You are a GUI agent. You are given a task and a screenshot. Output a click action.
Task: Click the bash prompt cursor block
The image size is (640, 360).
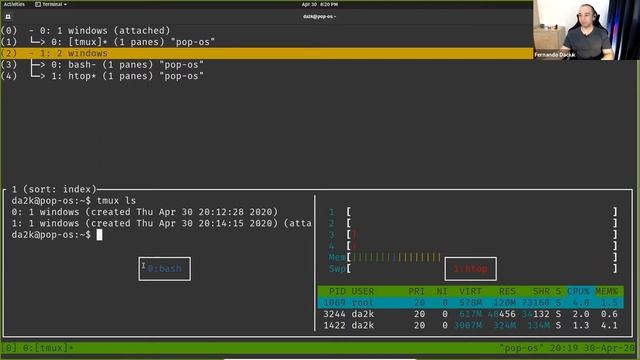[x=99, y=235]
